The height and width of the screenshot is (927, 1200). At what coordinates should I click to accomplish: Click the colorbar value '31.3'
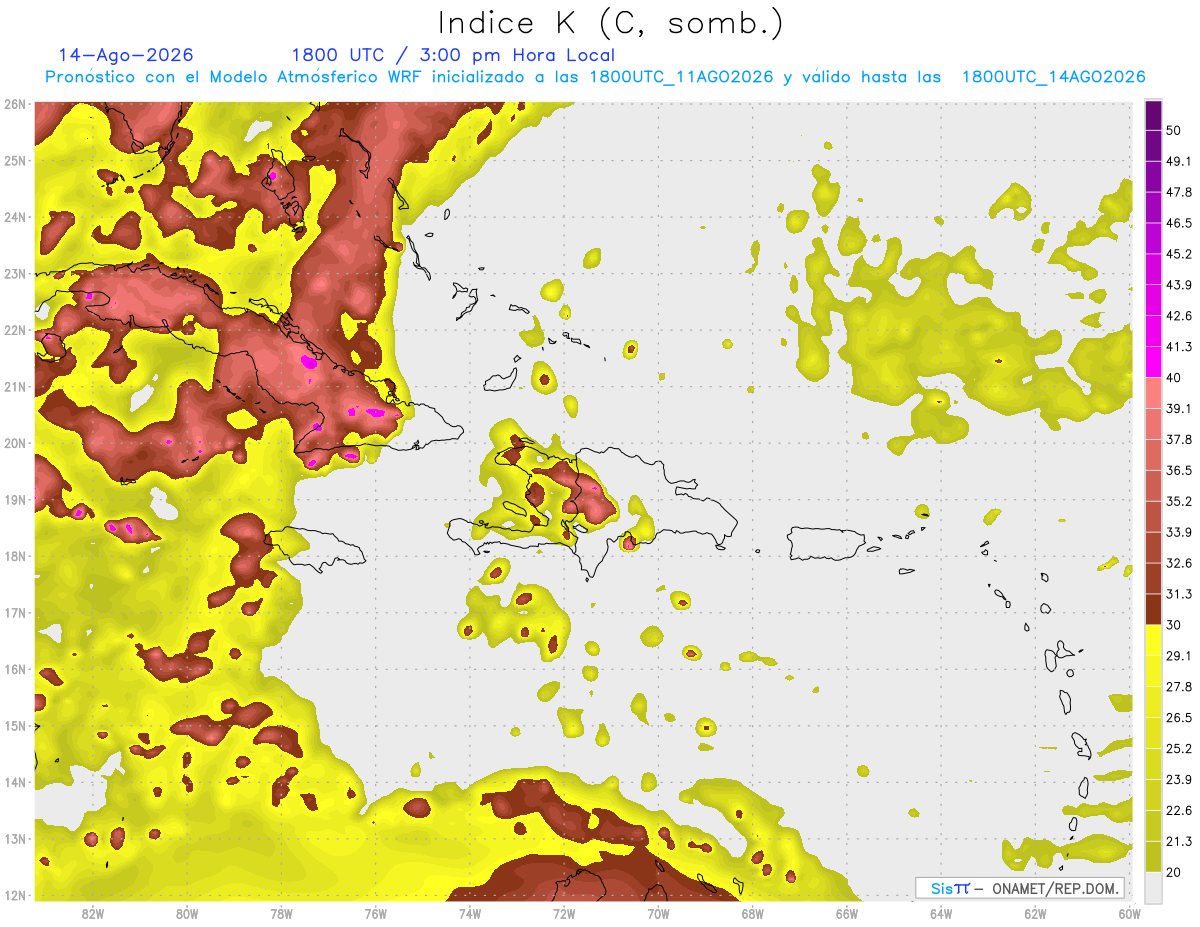1178,594
